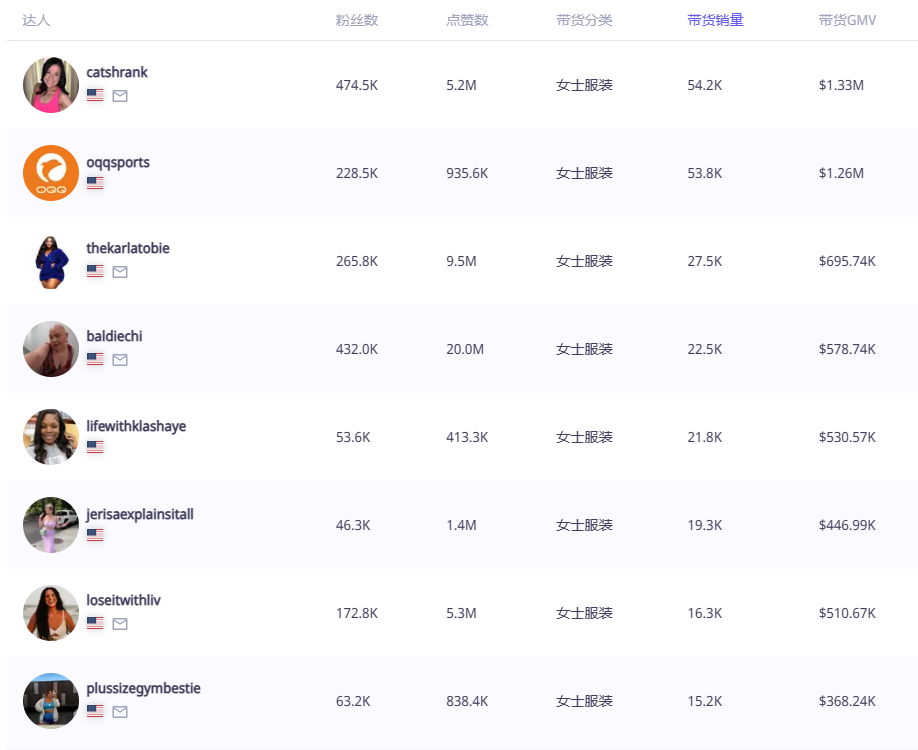Click the envelope icon under loseitwithliv
This screenshot has width=918, height=750.
[x=120, y=624]
